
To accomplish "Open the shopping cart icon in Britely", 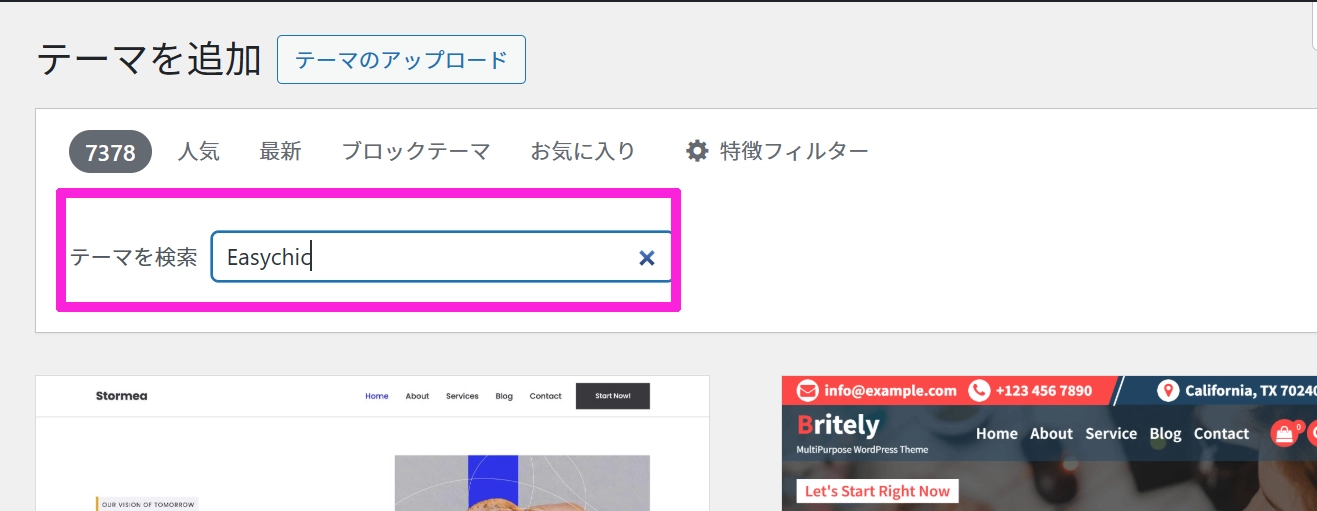I will pos(1283,433).
